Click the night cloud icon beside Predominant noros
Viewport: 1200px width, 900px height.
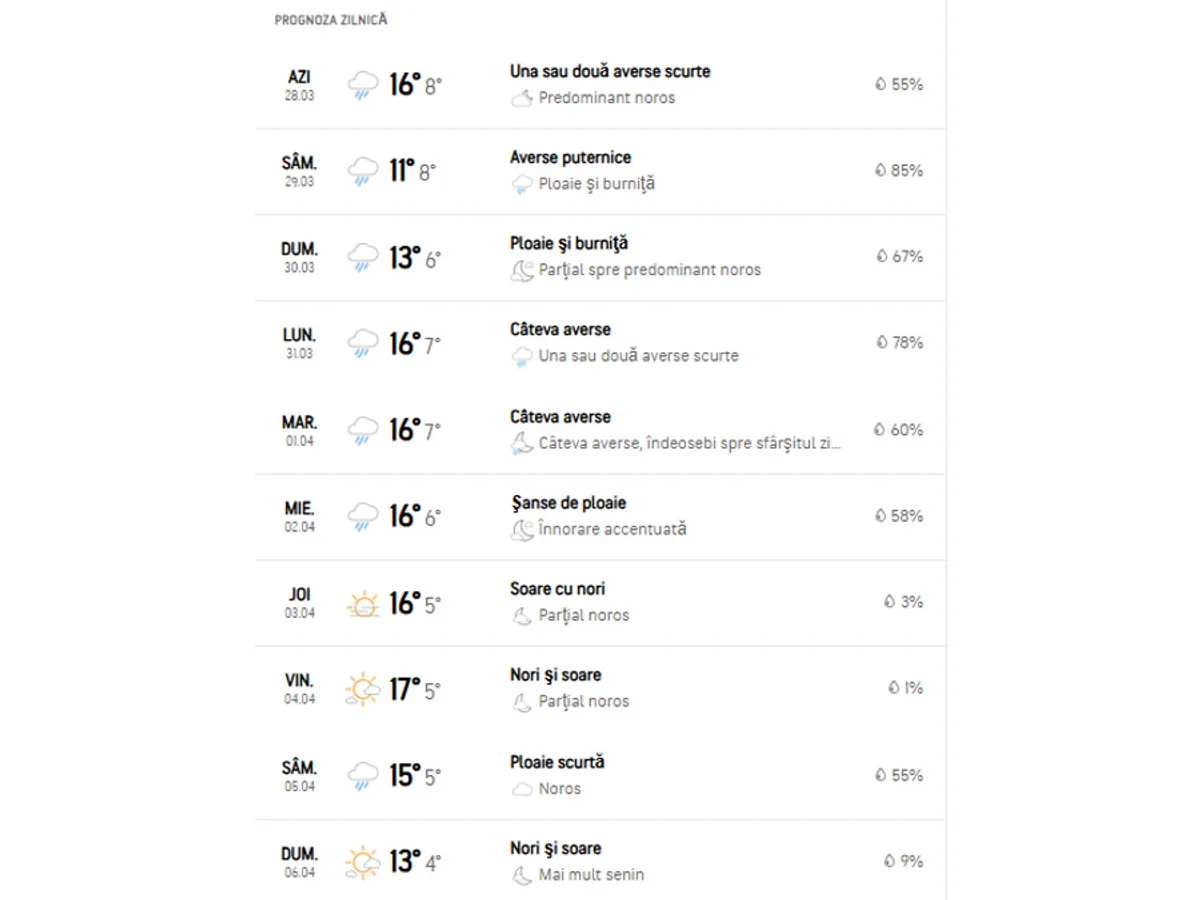click(x=521, y=98)
